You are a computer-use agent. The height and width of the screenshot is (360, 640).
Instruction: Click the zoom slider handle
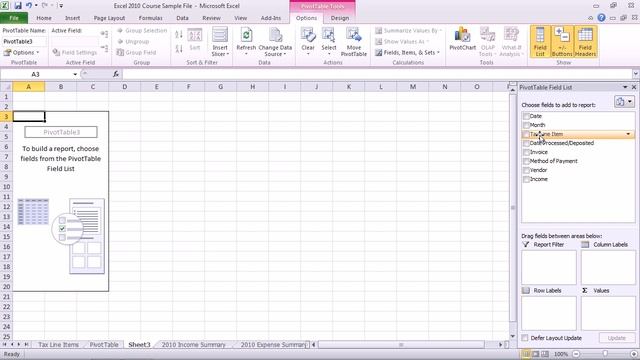coord(605,354)
